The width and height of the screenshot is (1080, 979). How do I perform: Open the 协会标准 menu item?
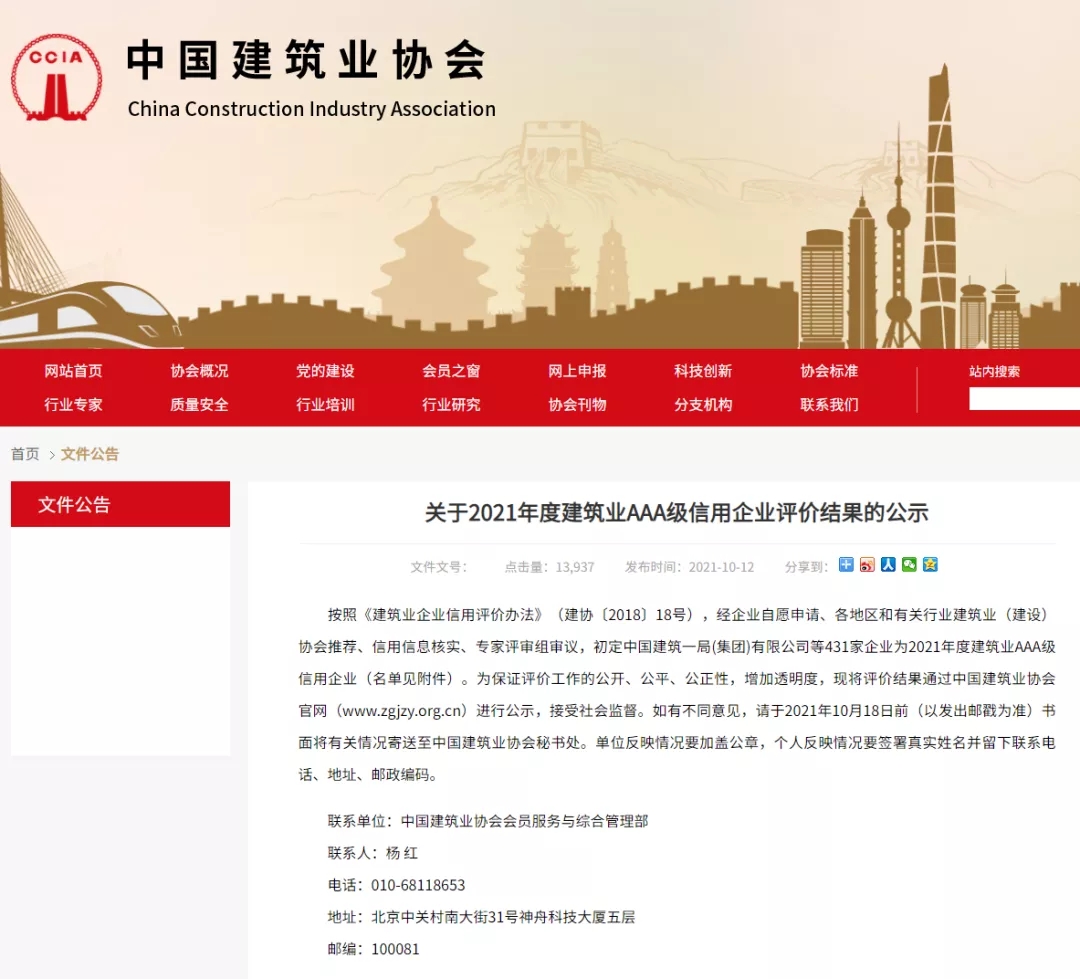click(829, 371)
